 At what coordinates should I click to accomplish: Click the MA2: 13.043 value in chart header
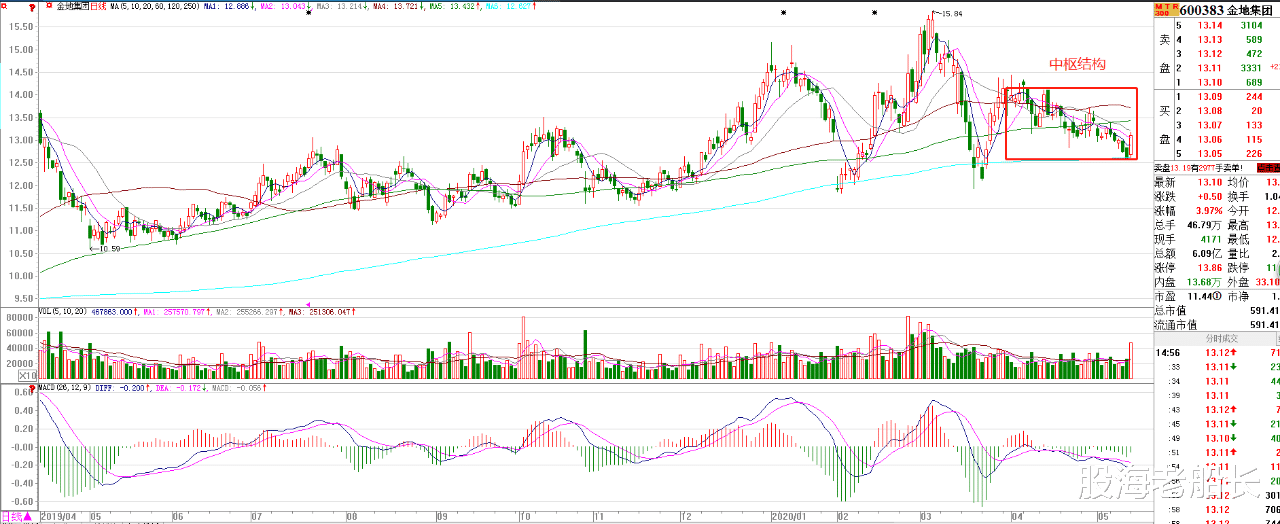tap(286, 6)
